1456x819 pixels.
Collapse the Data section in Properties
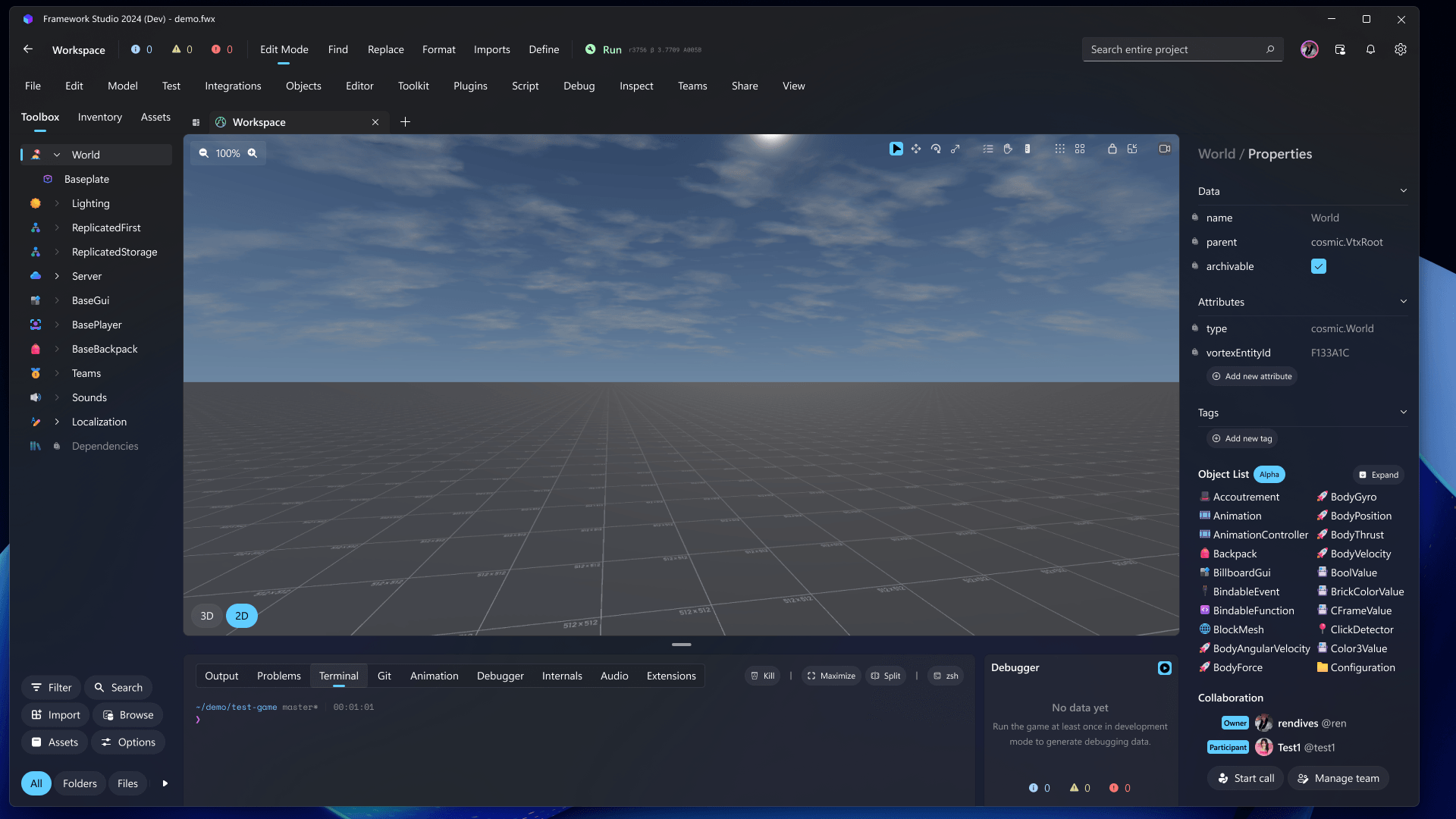1404,190
